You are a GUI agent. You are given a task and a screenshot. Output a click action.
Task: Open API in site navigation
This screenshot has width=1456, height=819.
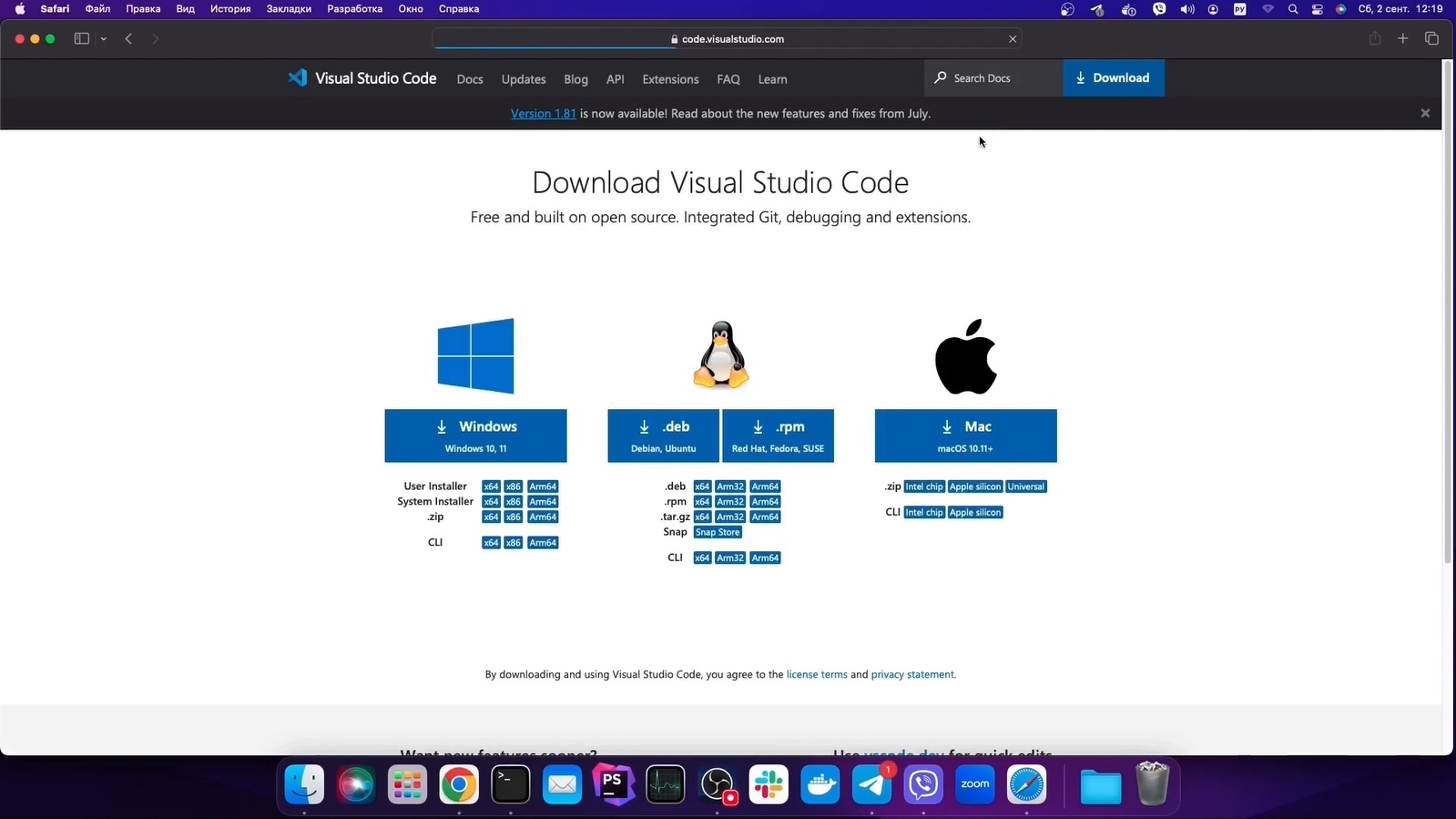click(616, 79)
